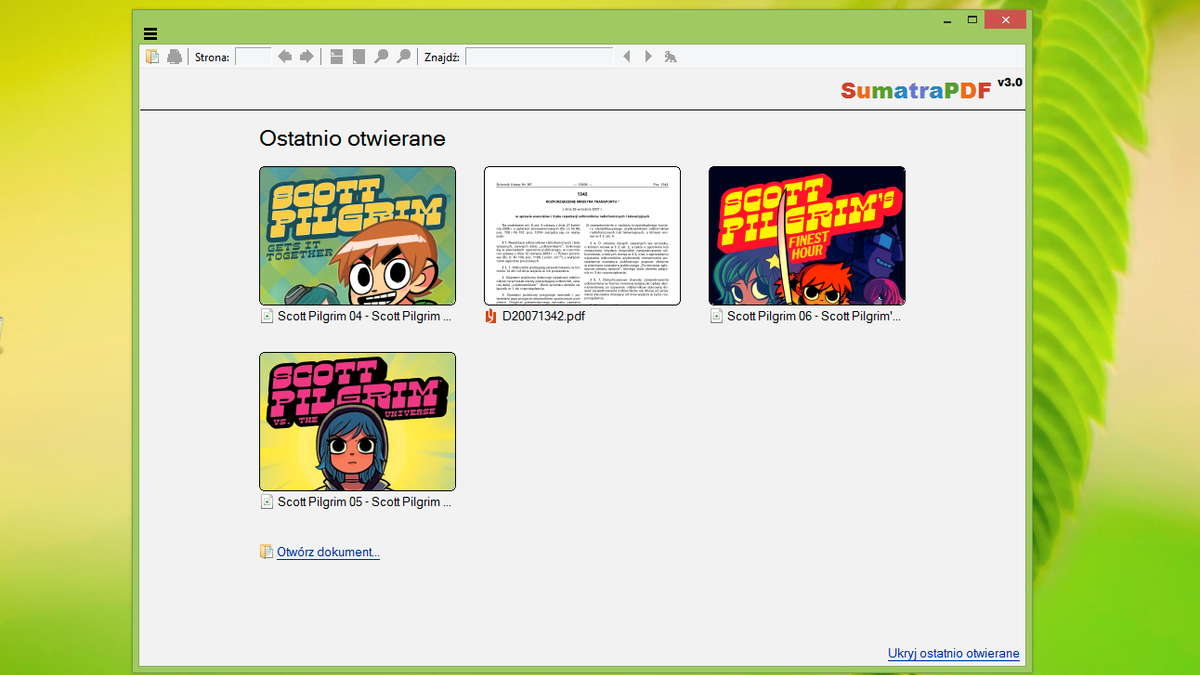Viewport: 1200px width, 675px height.
Task: Click the find next arrow
Action: click(648, 57)
